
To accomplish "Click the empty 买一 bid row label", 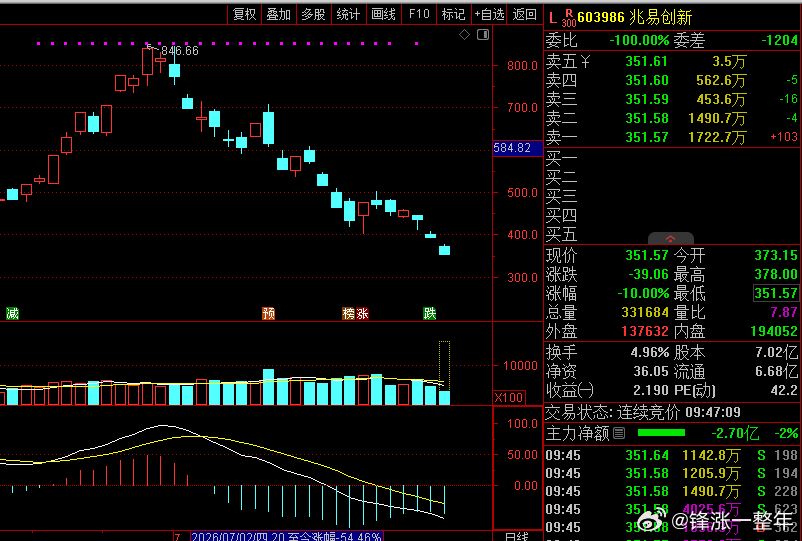I will (561, 159).
